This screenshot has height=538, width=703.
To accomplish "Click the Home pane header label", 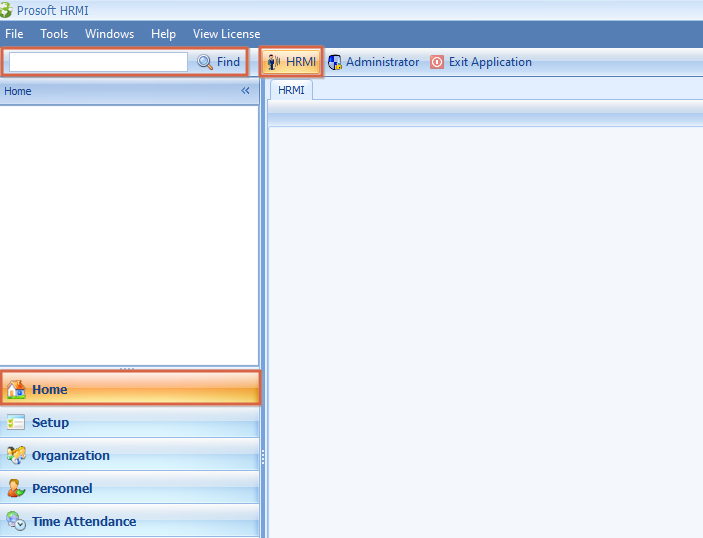I will click(18, 91).
